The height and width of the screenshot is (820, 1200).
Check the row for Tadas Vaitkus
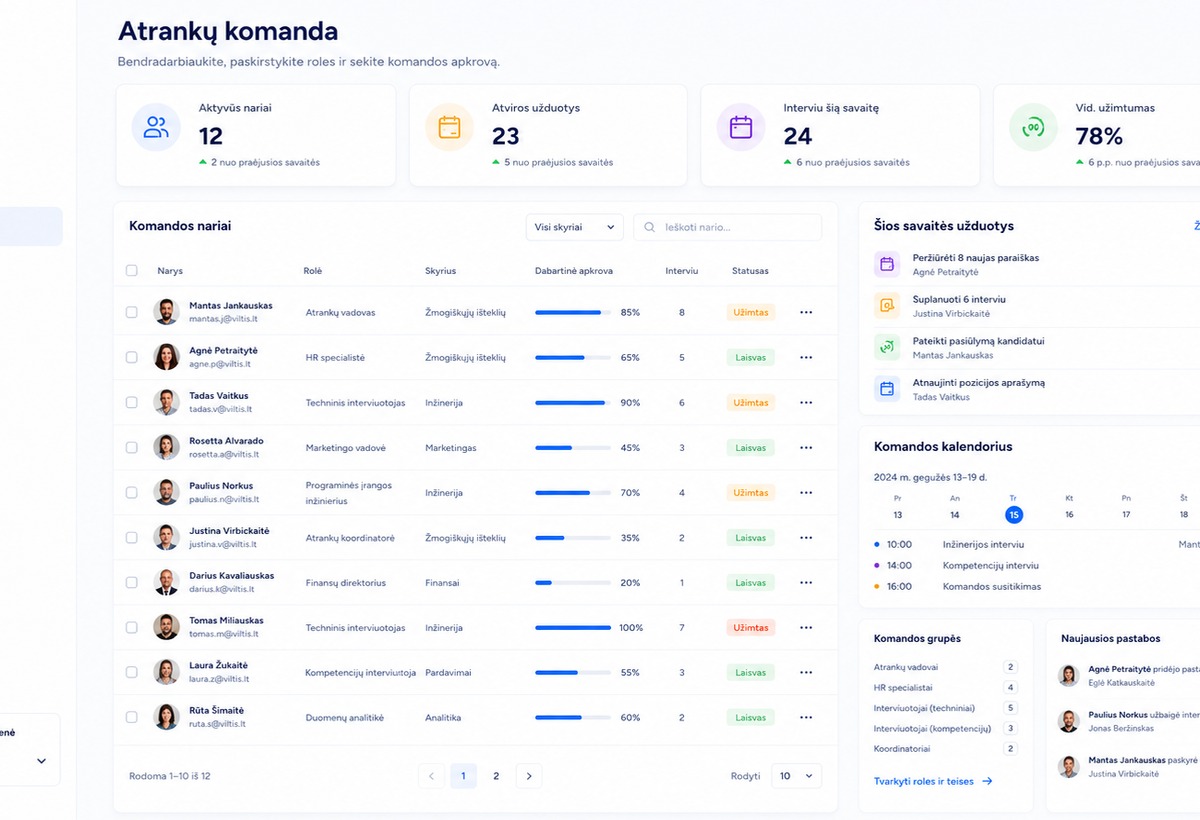pyautogui.click(x=132, y=402)
